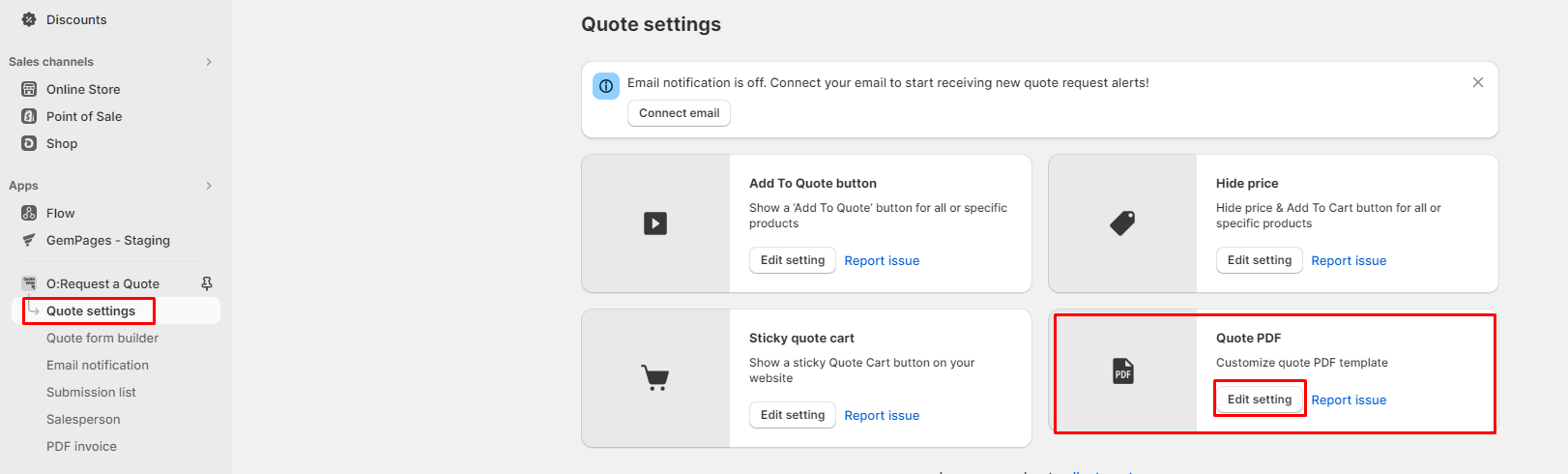The image size is (1568, 474).
Task: Click the O:Request a Quote app icon
Action: tap(29, 283)
